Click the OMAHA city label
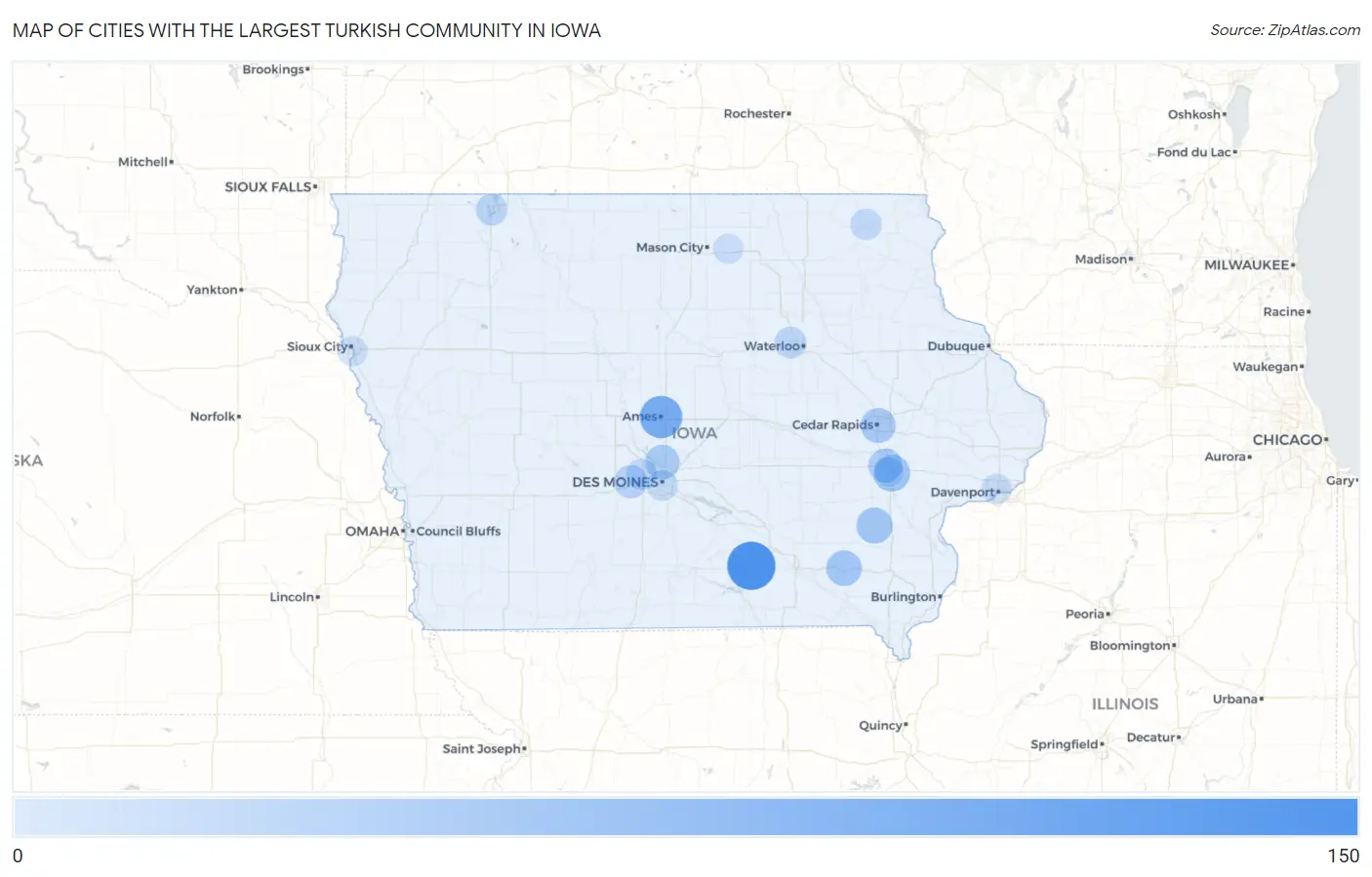Viewport: 1372px width, 877px height. [372, 531]
